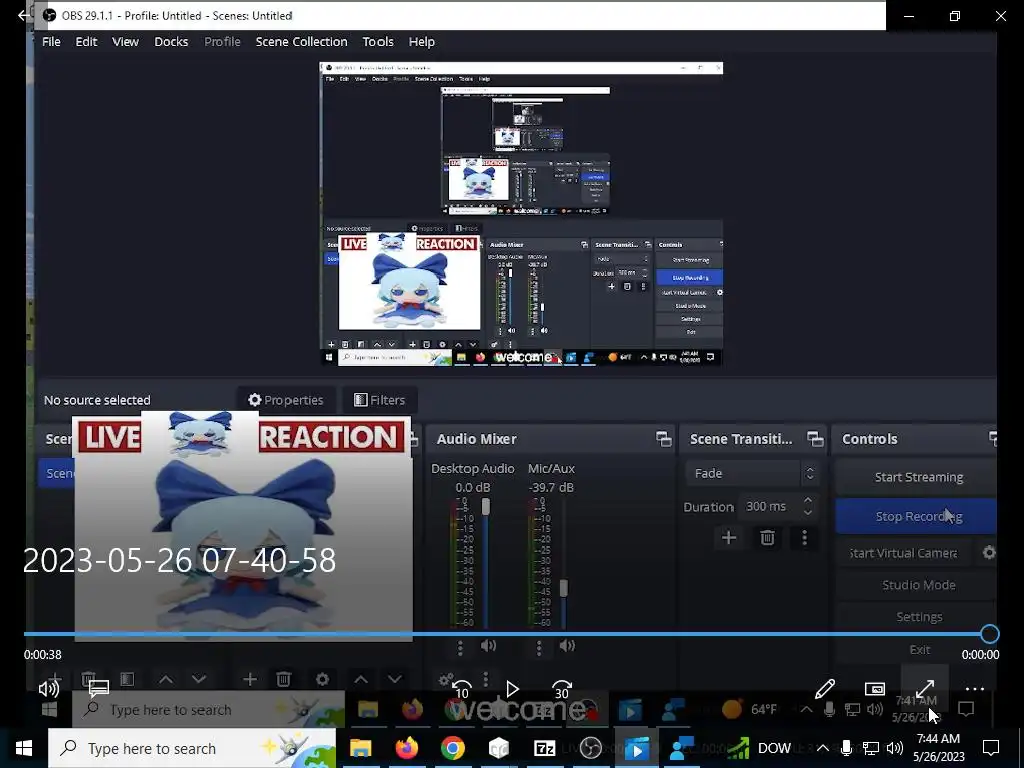Screen dimensions: 1024x768
Task: Open the network icon in system tray
Action: pos(871,748)
